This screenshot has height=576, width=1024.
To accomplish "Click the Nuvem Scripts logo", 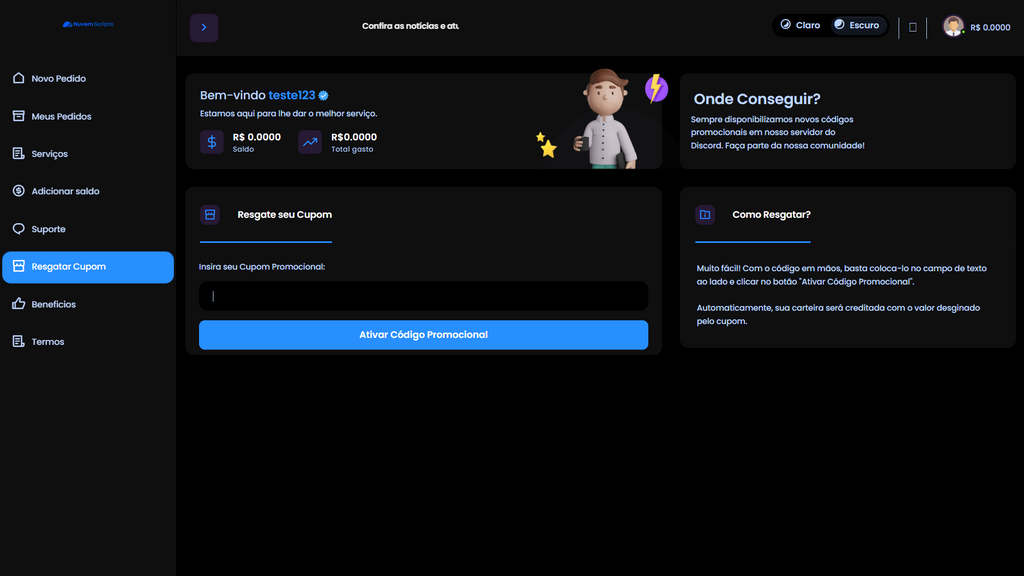I will click(x=88, y=24).
